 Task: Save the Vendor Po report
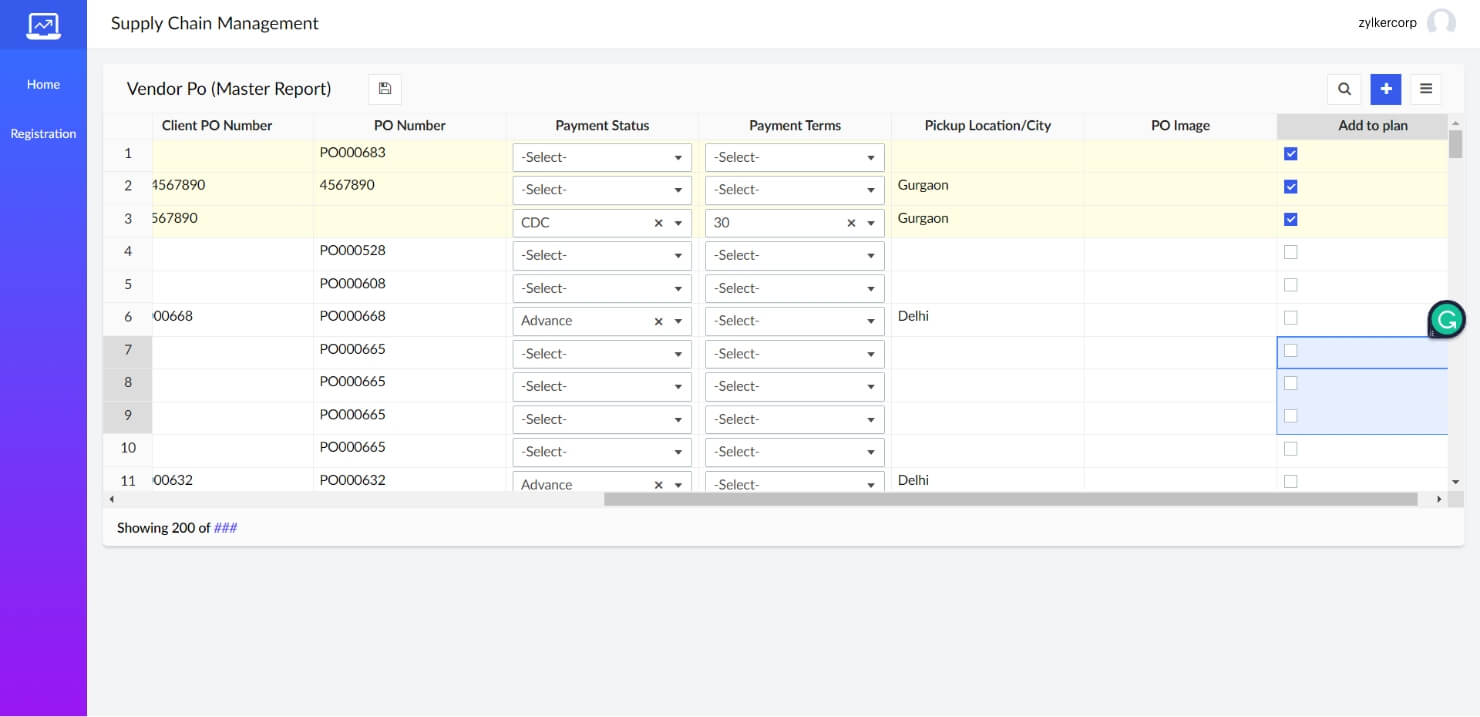[384, 89]
